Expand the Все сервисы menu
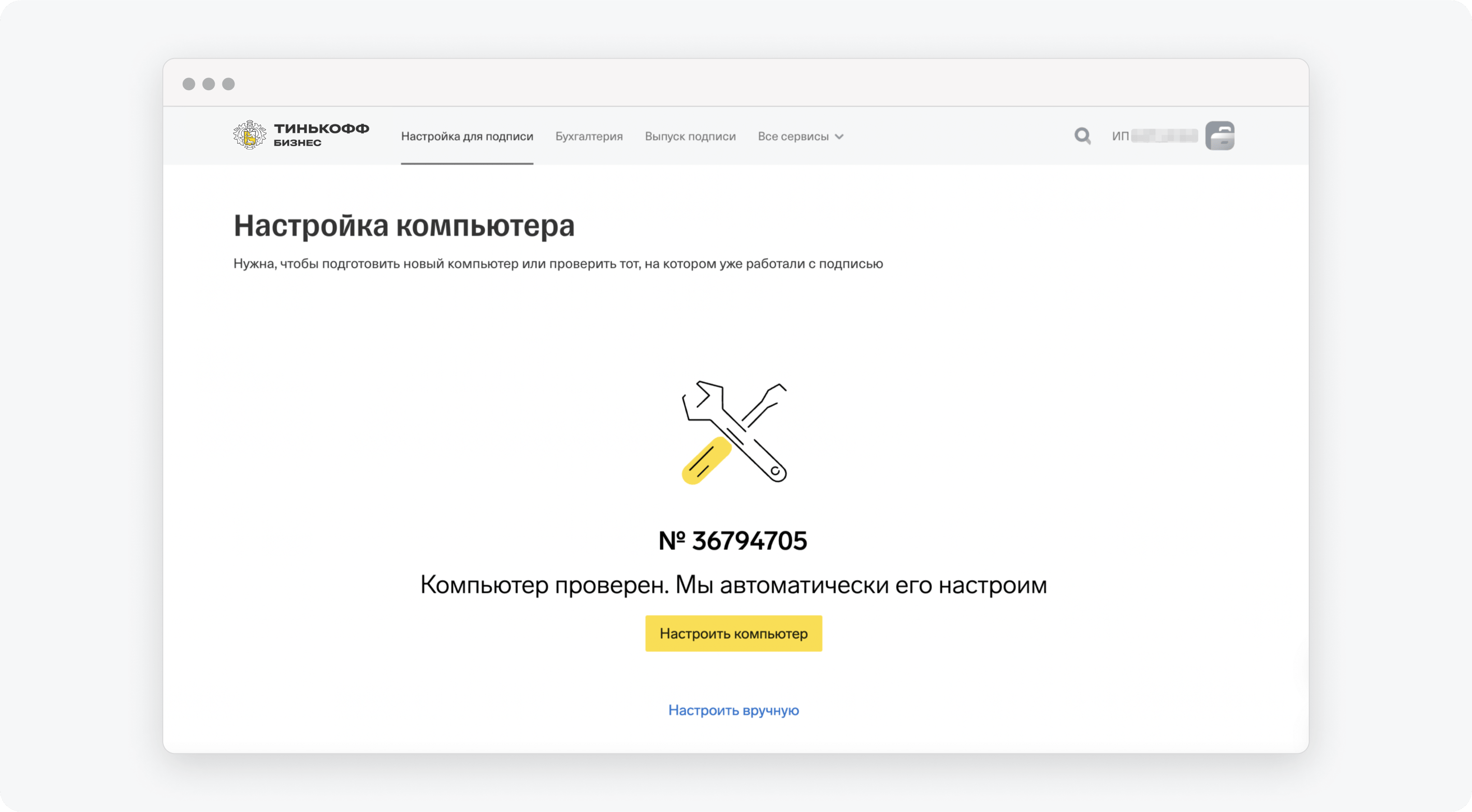Image resolution: width=1472 pixels, height=812 pixels. [793, 137]
